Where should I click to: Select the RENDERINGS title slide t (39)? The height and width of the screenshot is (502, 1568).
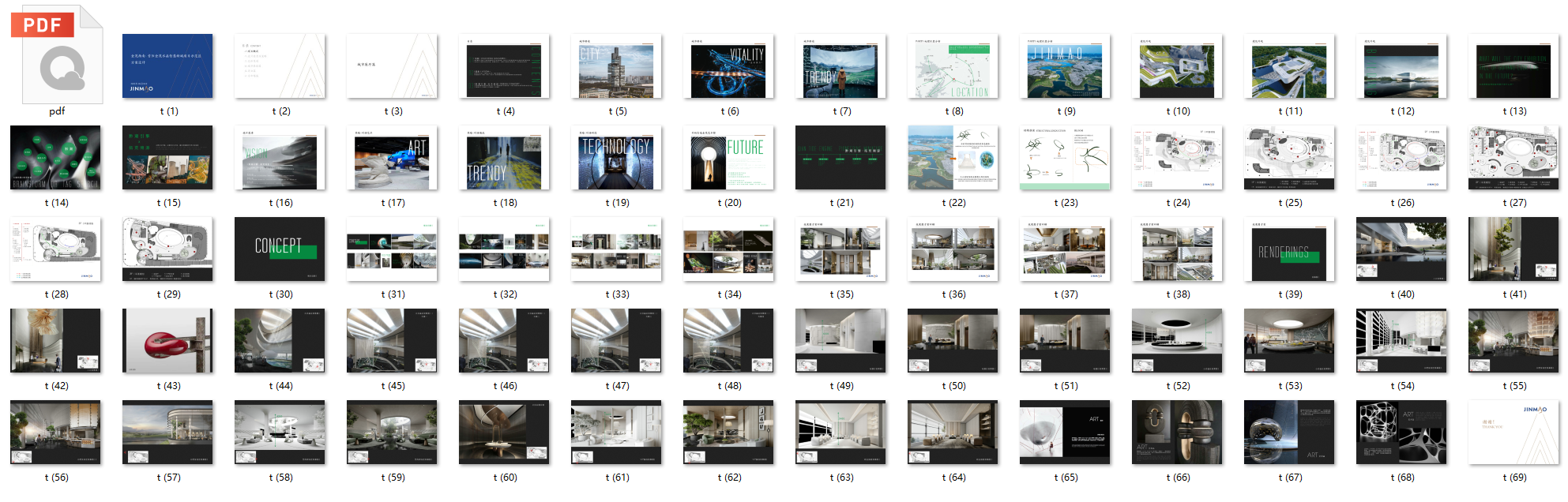coord(1289,249)
